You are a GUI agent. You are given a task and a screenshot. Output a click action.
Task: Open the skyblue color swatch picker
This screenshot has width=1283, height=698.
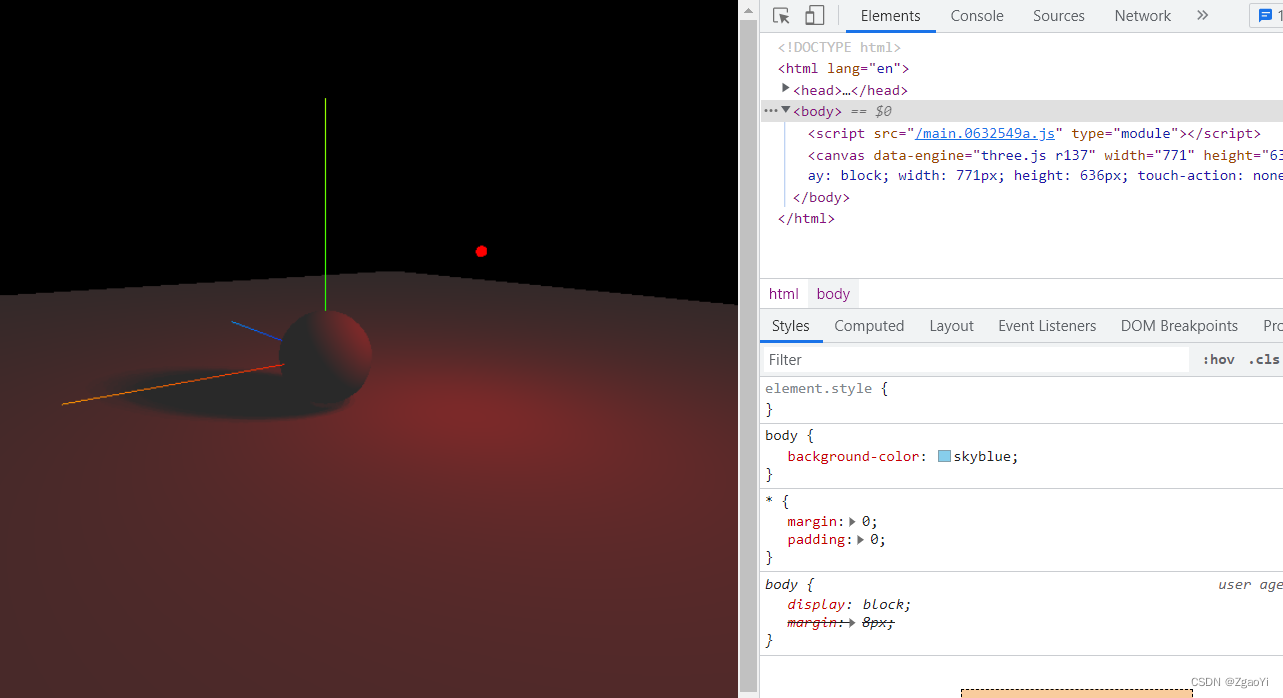coord(944,456)
